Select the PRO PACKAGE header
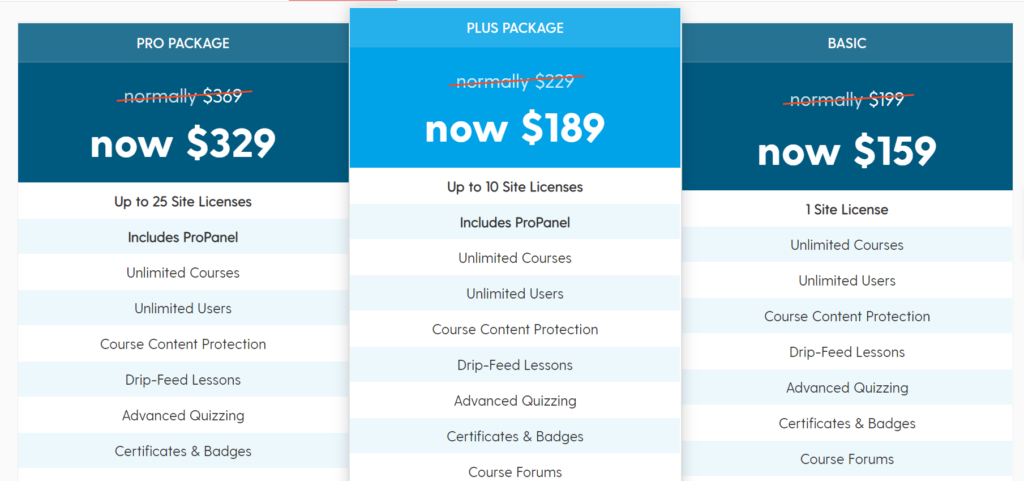The width and height of the screenshot is (1024, 481). (x=183, y=43)
